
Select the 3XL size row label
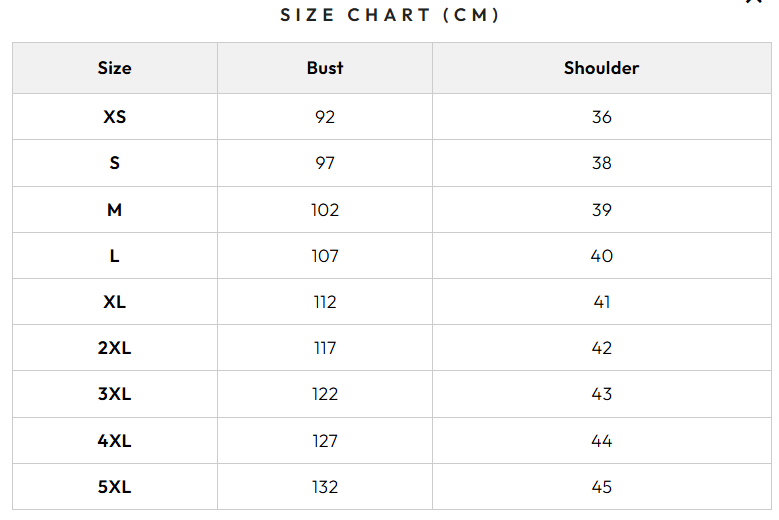click(114, 394)
